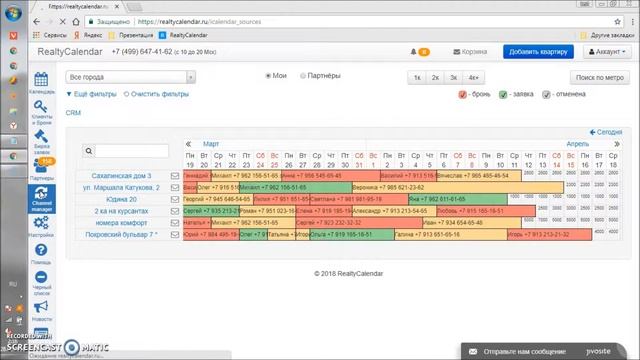Filter by 2к rooms
Screen dimensions: 640x360
point(435,78)
